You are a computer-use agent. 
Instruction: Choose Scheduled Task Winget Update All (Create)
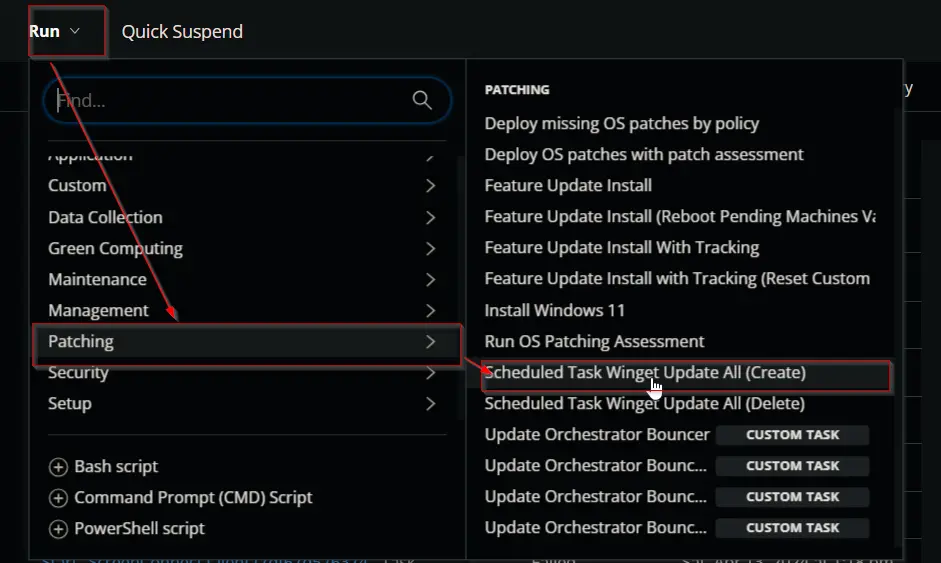coord(685,373)
